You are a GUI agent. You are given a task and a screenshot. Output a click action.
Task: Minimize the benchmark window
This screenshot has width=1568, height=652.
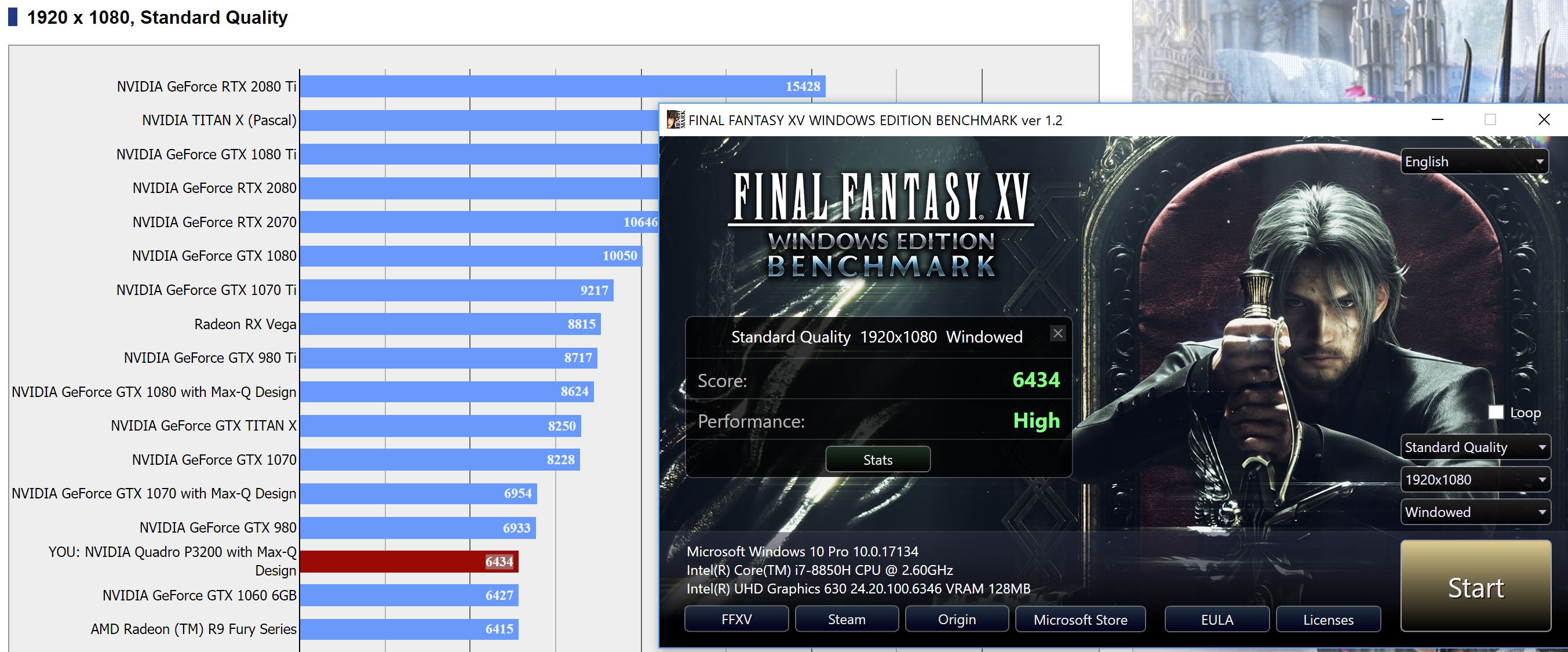tap(1438, 119)
